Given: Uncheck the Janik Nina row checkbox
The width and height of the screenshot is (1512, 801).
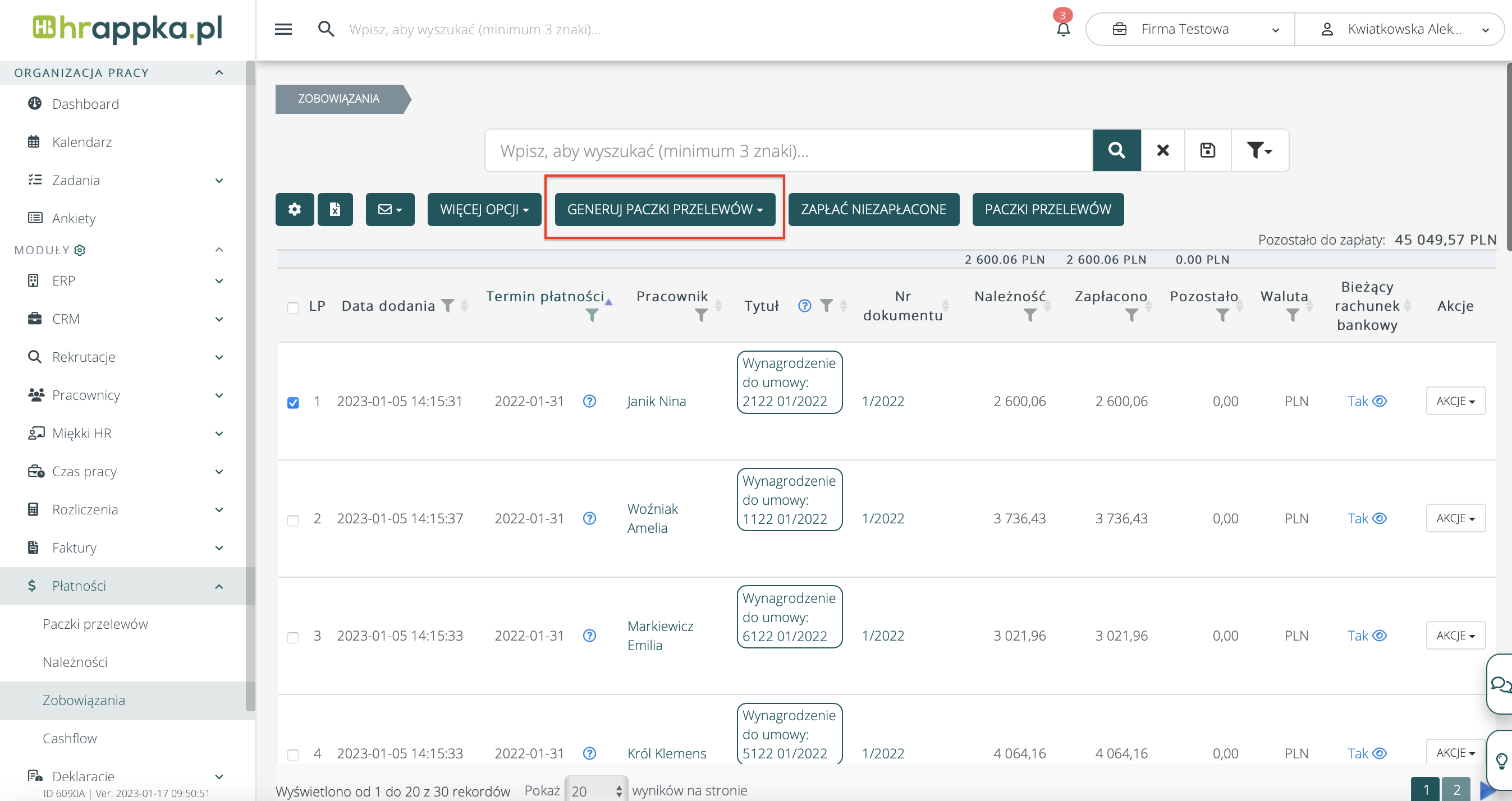Looking at the screenshot, I should [293, 403].
